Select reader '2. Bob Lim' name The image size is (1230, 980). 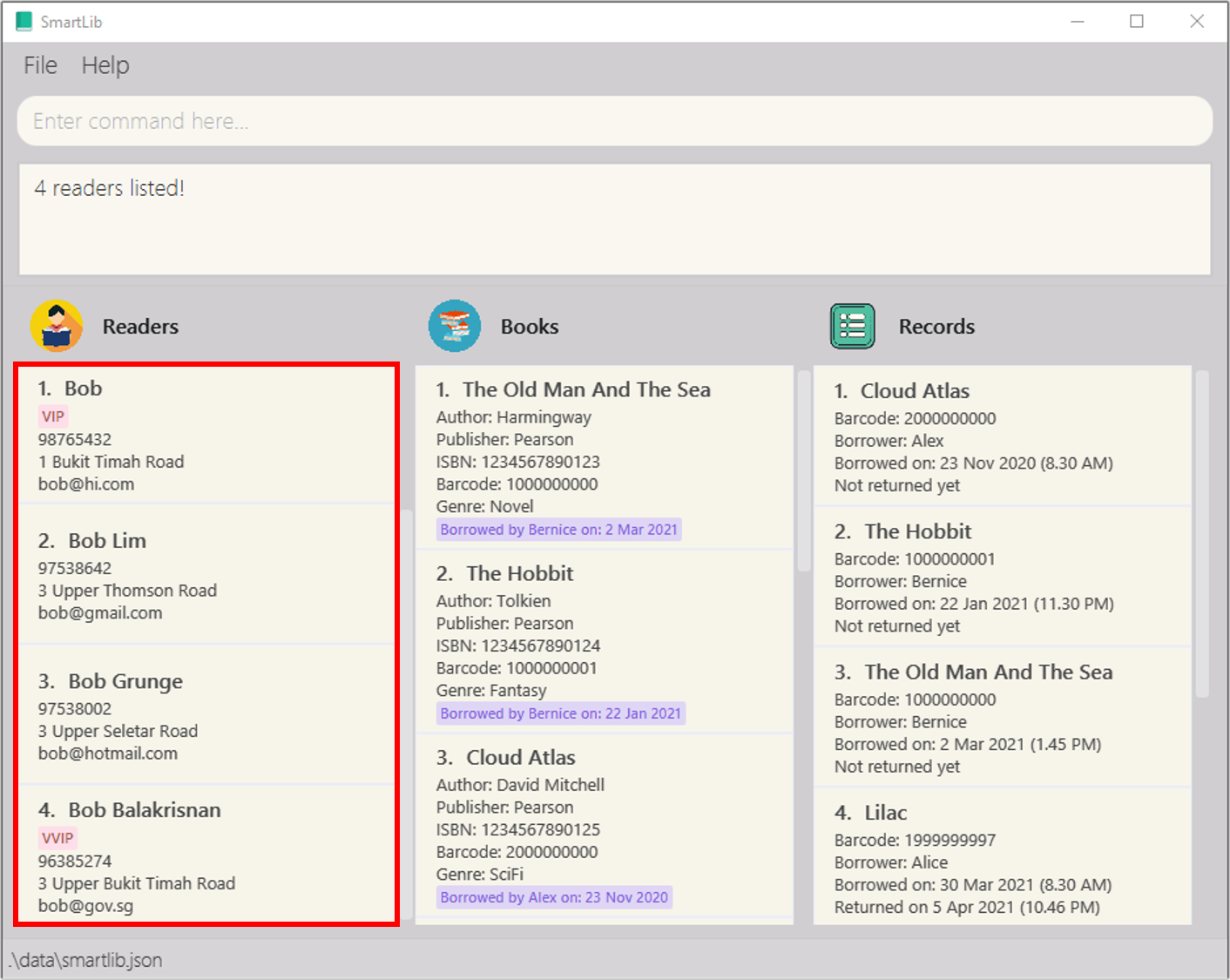pyautogui.click(x=92, y=541)
